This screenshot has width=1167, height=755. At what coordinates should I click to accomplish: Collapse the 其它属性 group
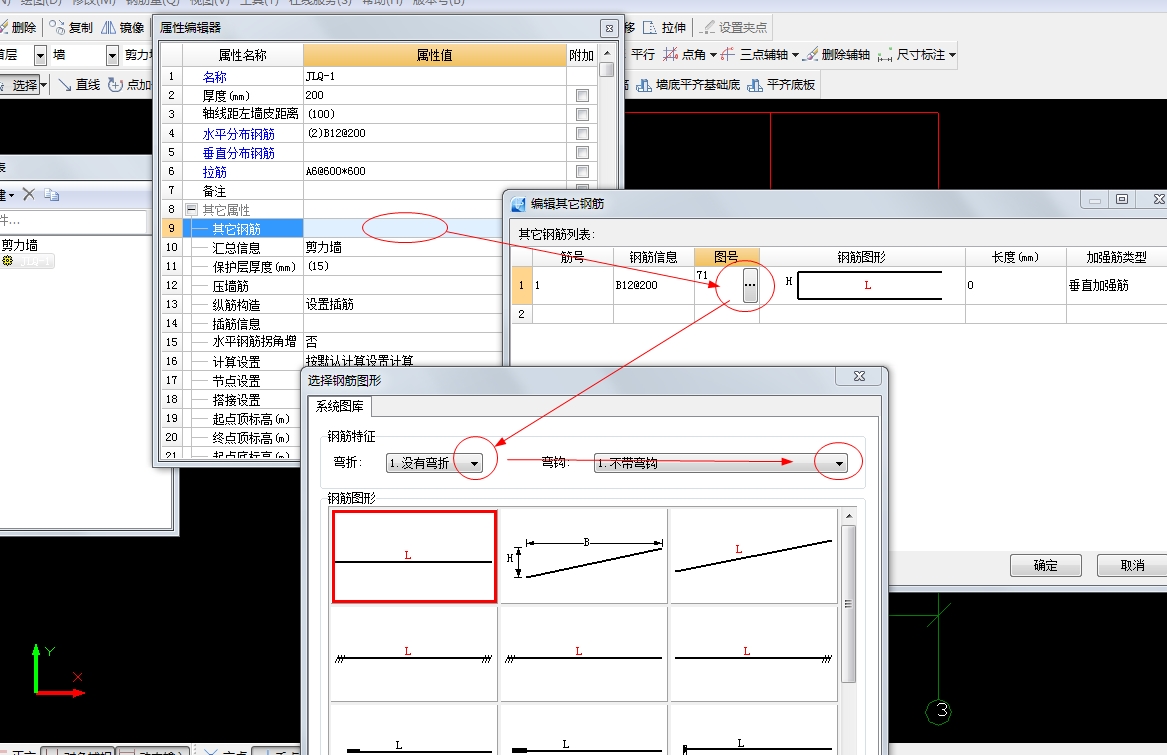tap(191, 210)
